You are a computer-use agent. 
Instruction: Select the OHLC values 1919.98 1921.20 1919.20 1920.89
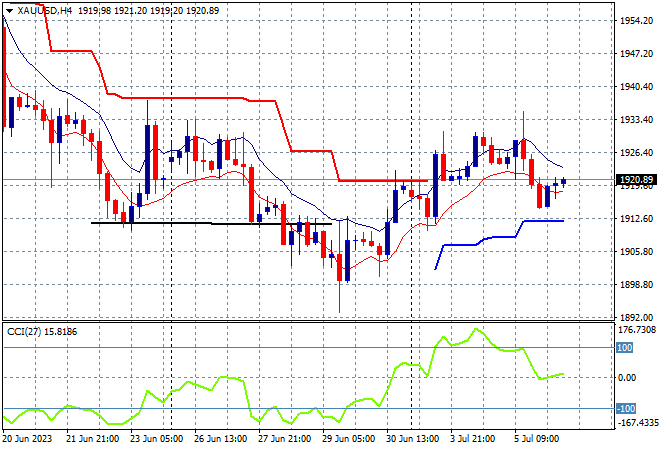tap(148, 11)
